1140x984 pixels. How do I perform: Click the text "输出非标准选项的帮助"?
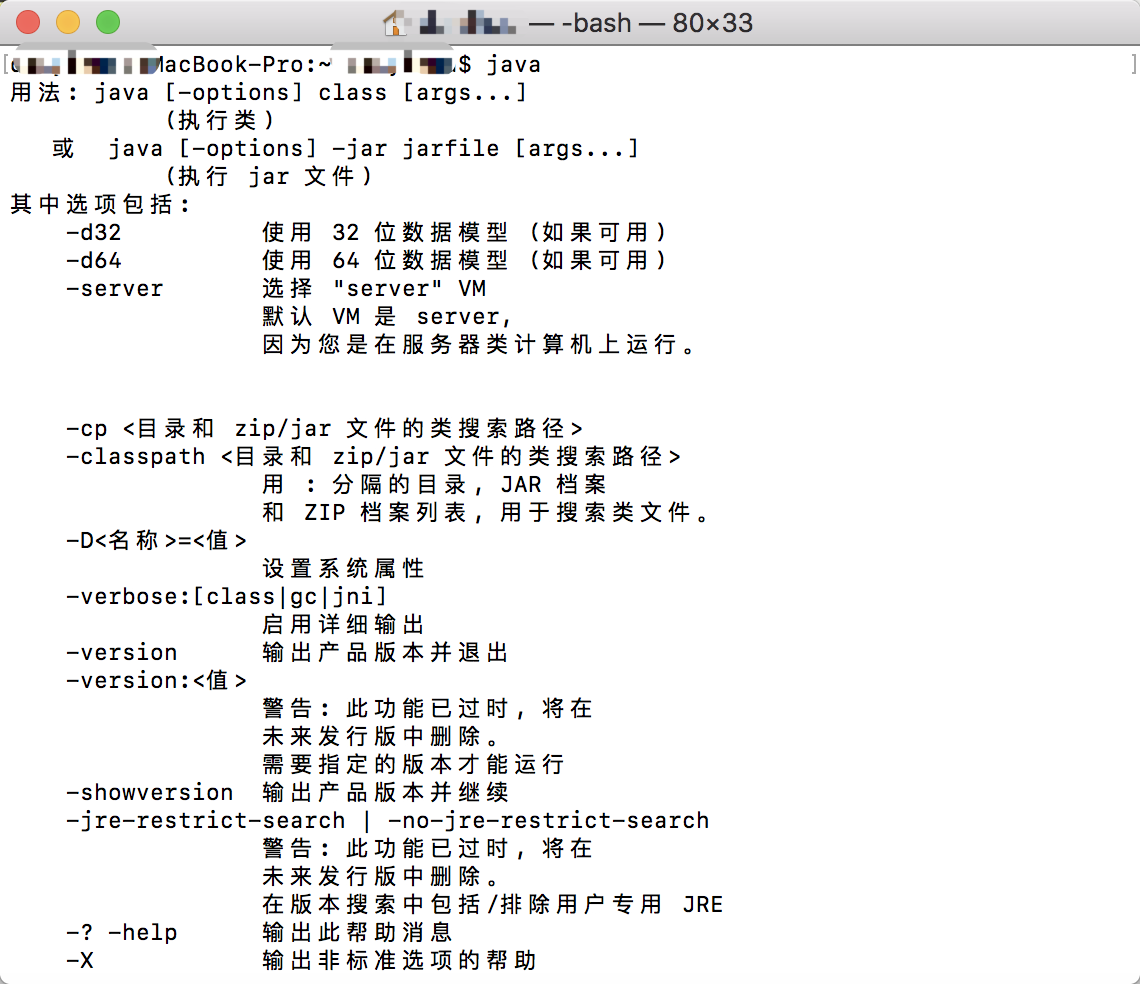(399, 961)
